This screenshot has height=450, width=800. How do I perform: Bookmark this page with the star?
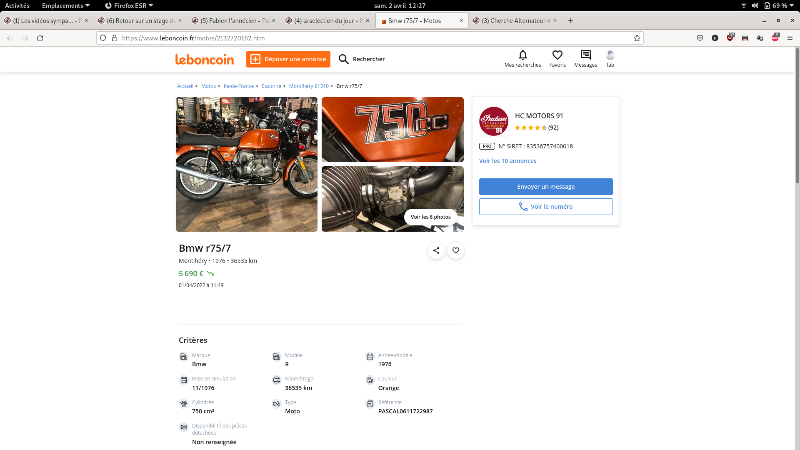click(x=637, y=38)
